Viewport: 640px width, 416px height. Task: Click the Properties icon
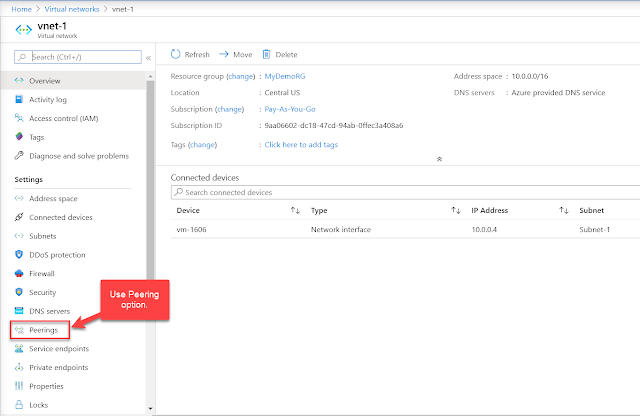coord(19,386)
